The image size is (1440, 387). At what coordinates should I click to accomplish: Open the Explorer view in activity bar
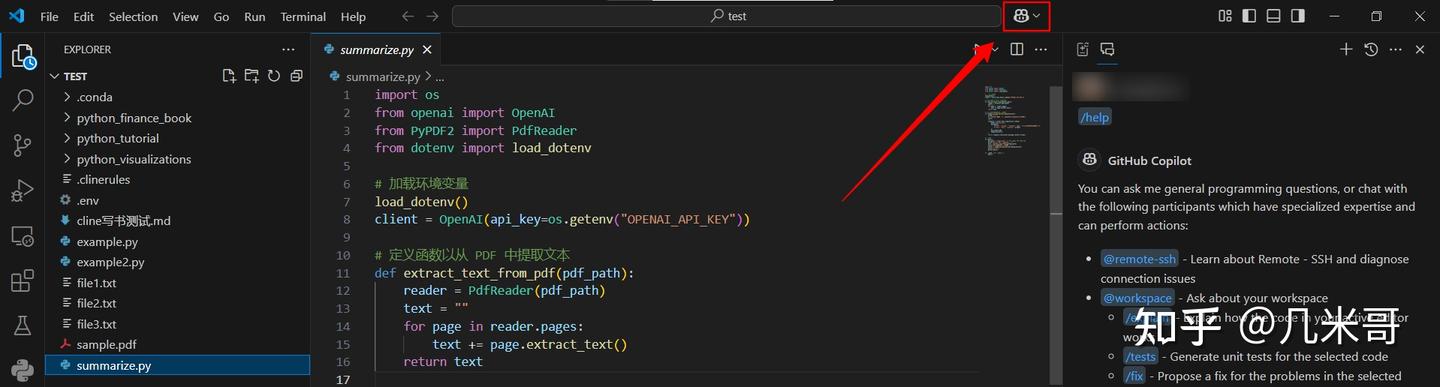[22, 56]
